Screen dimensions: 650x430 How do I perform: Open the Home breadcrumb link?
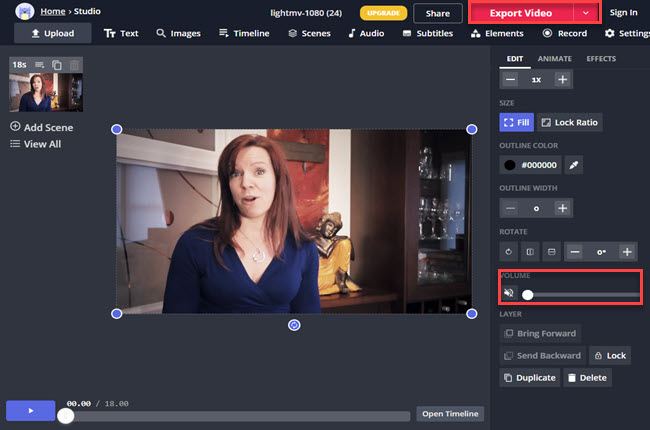click(x=53, y=11)
